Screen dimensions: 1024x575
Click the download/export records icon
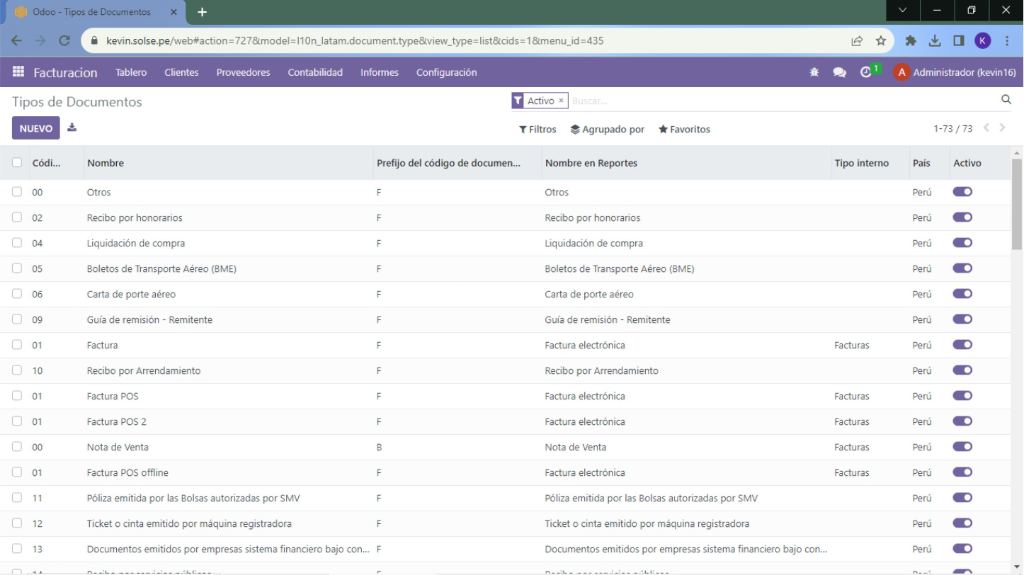(72, 128)
